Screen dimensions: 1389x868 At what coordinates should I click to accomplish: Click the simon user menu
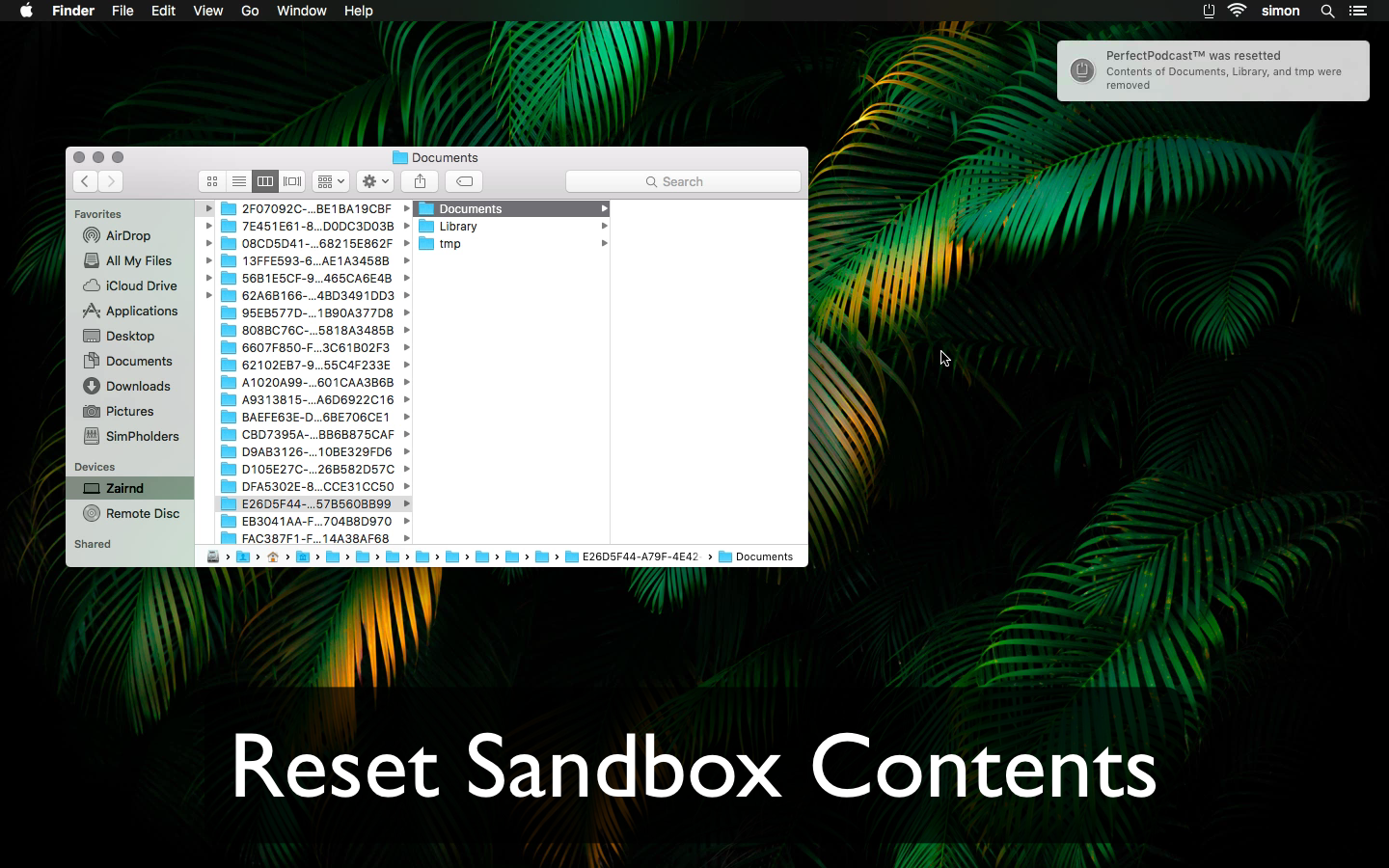tap(1281, 11)
